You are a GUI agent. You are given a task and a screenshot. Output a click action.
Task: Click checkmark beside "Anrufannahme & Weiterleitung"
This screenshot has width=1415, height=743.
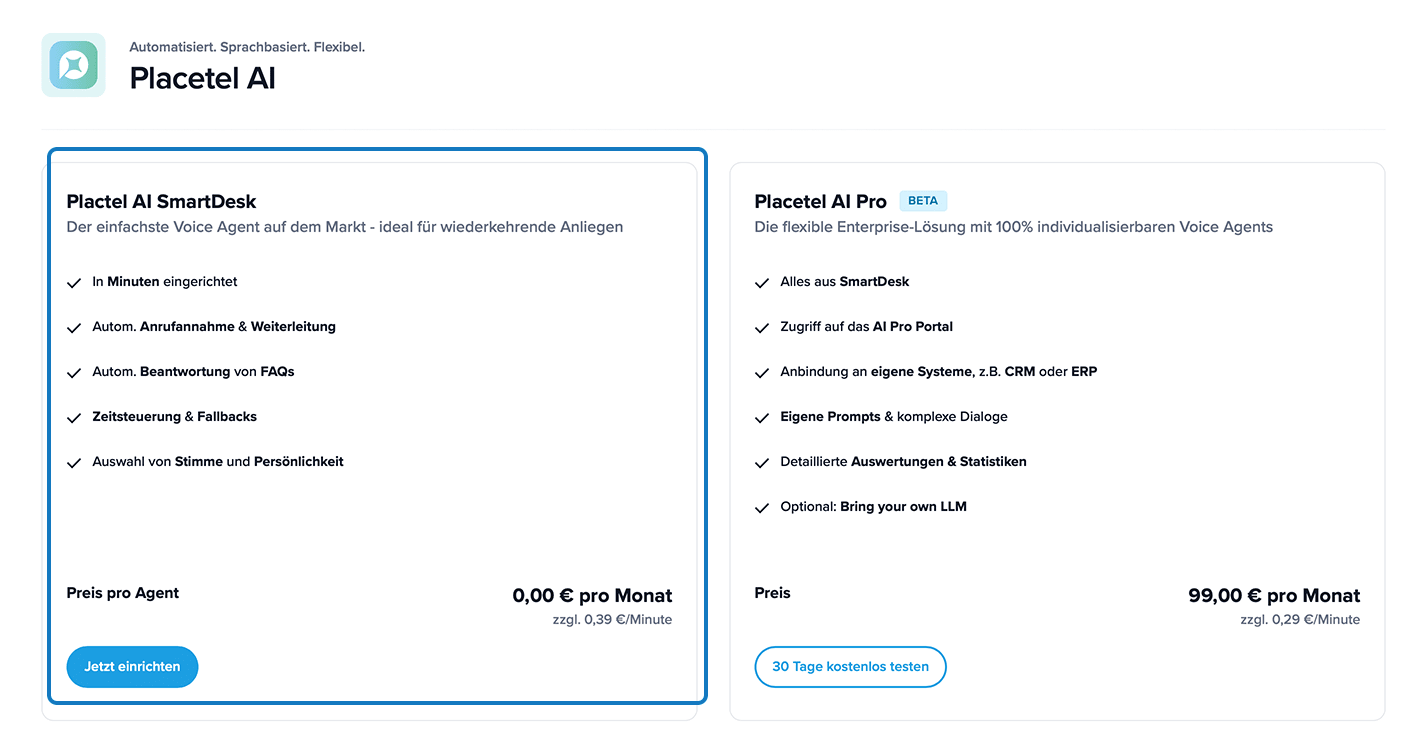[74, 328]
